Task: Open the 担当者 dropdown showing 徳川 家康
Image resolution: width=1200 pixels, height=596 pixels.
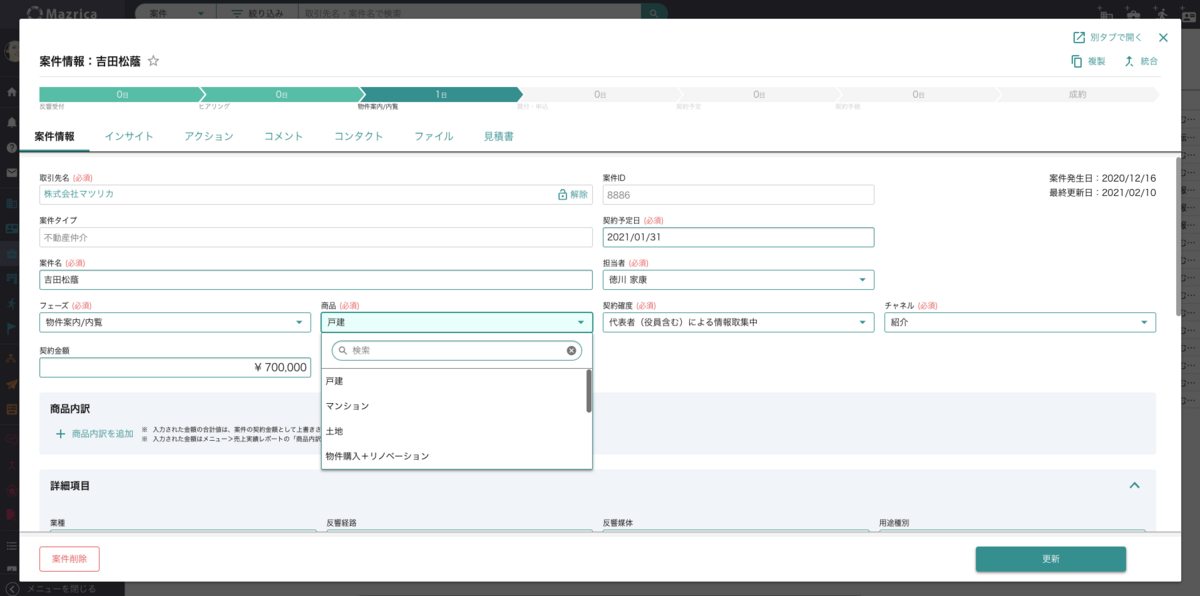Action: (x=738, y=280)
